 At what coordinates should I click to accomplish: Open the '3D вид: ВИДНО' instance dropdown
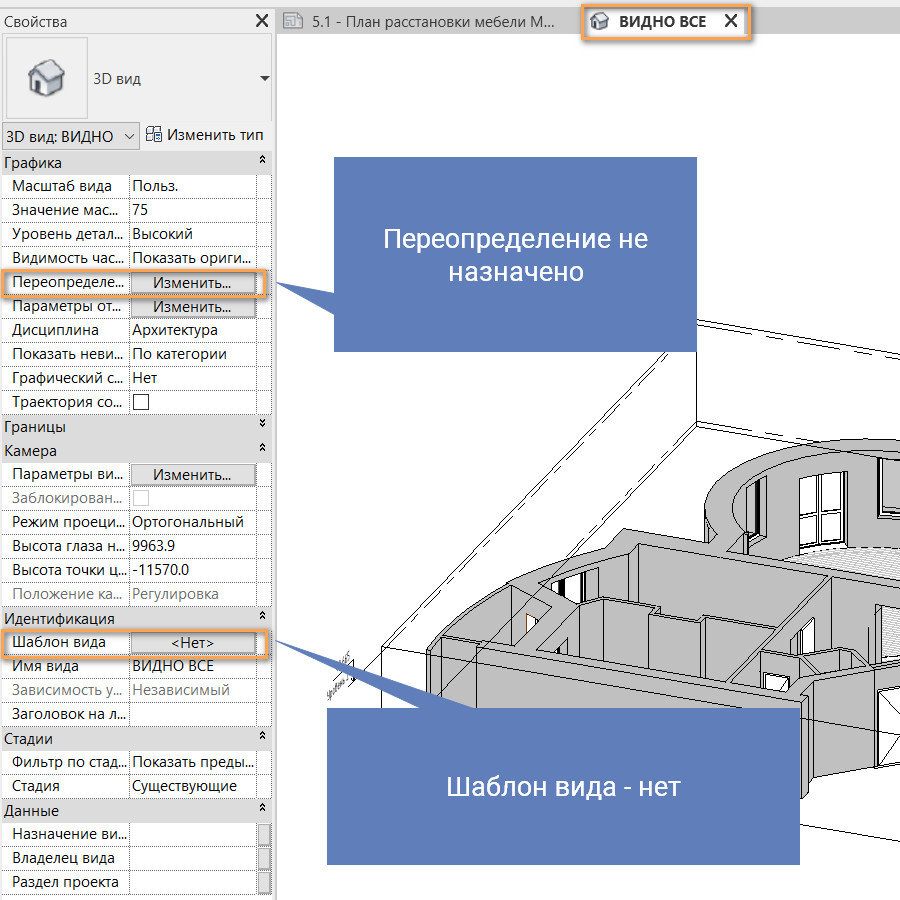(71, 137)
